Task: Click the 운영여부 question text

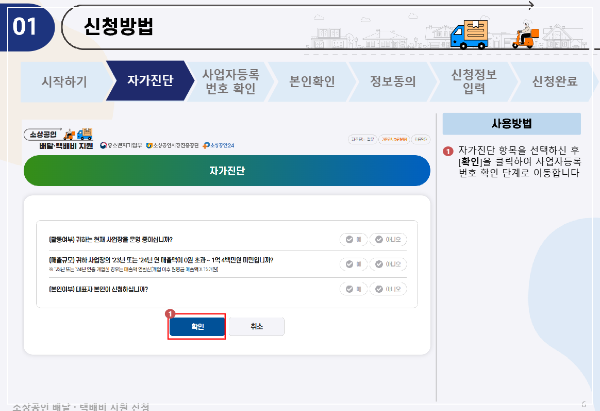Action: (111, 240)
